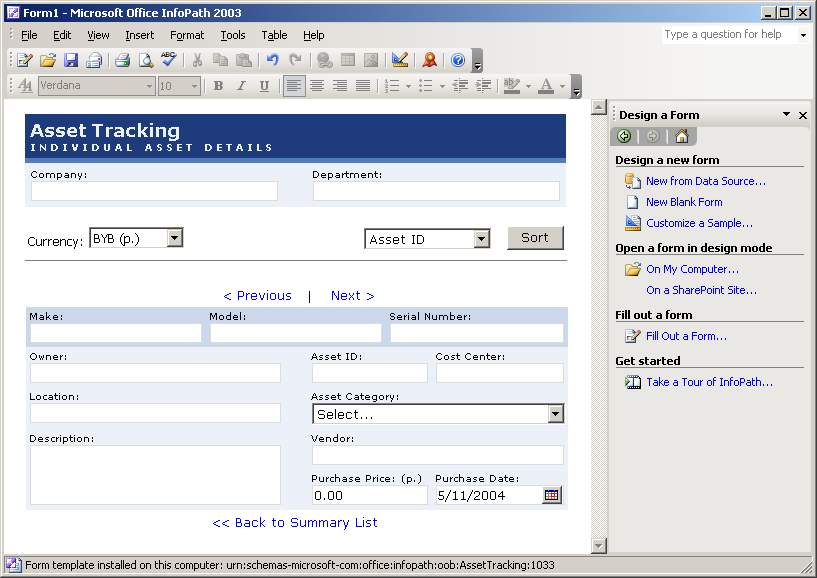
Task: Open the File menu
Action: click(29, 35)
